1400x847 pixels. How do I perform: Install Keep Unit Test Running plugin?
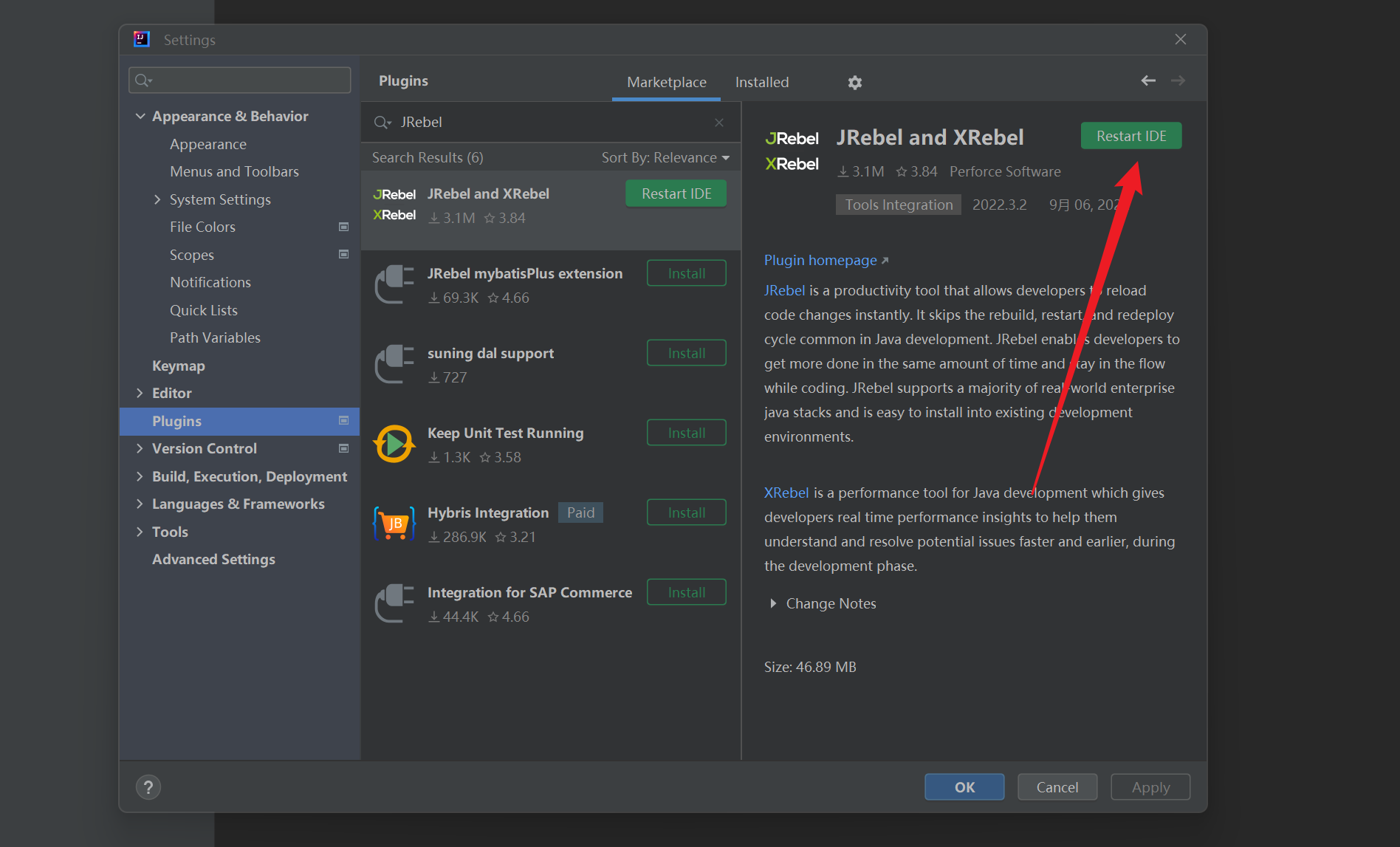[x=686, y=433]
